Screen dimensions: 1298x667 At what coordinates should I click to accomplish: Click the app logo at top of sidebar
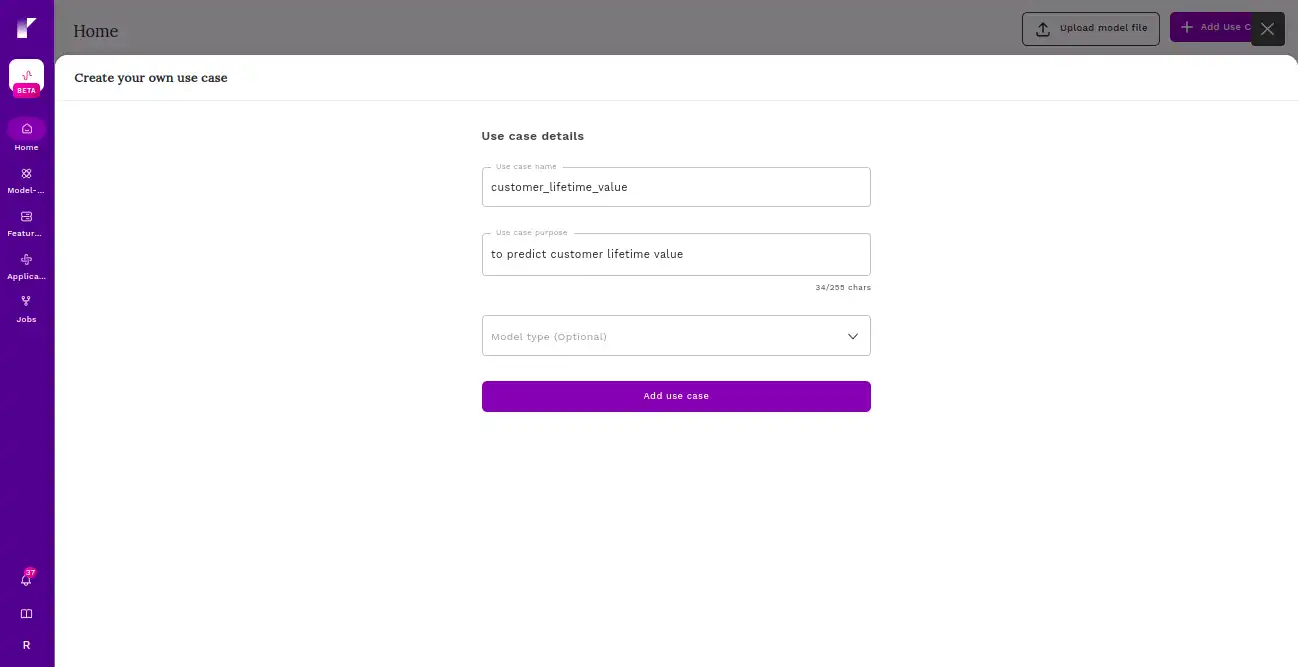(26, 28)
